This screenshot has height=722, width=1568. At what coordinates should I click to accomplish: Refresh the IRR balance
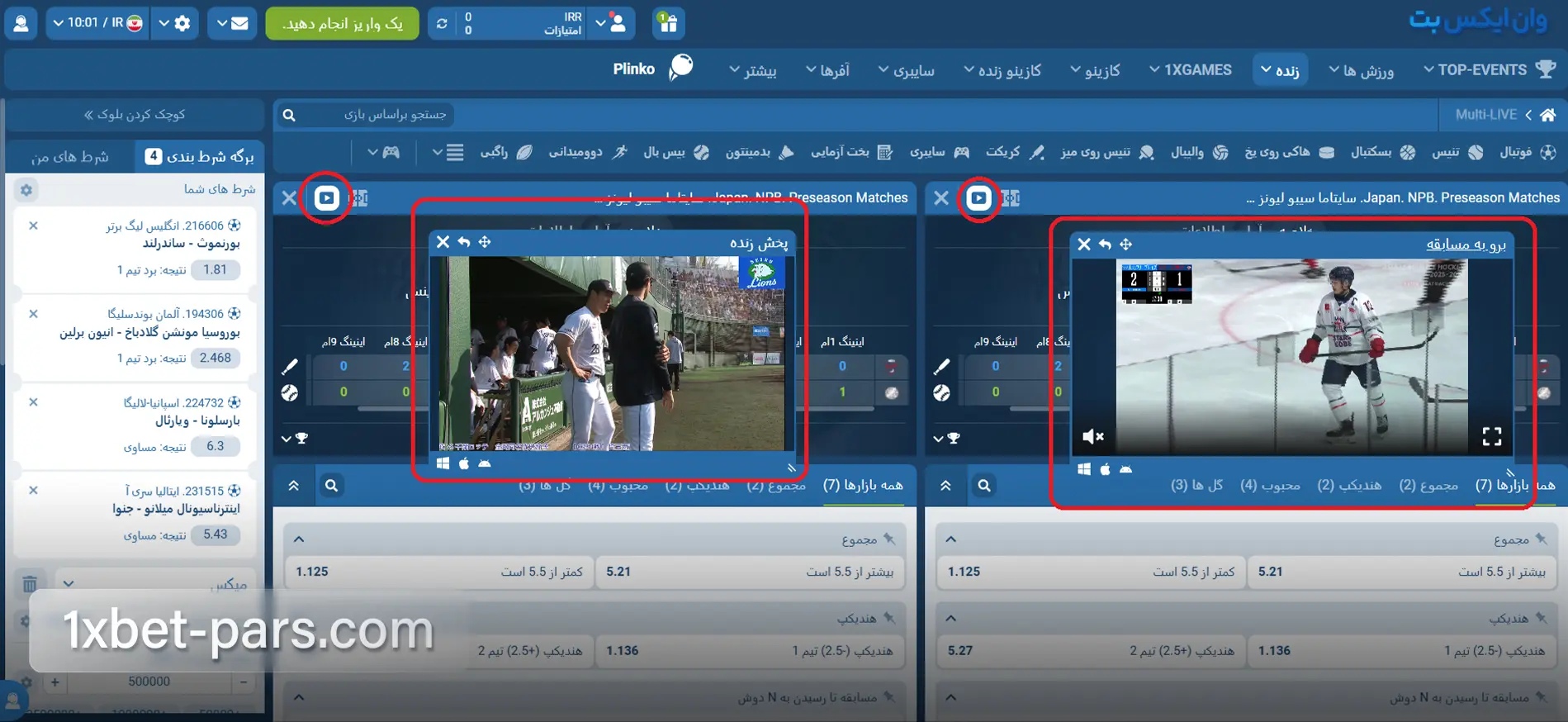point(442,23)
